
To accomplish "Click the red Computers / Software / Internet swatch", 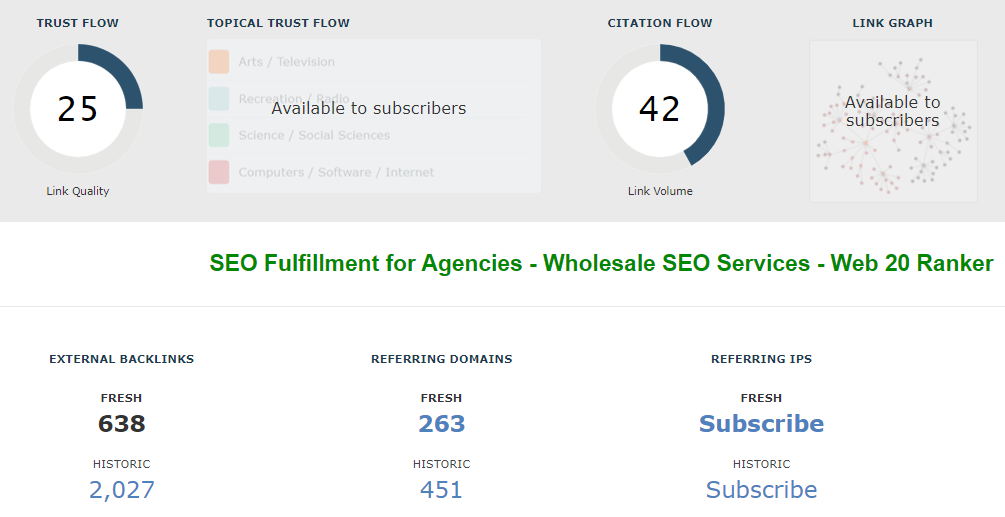I will (x=219, y=172).
